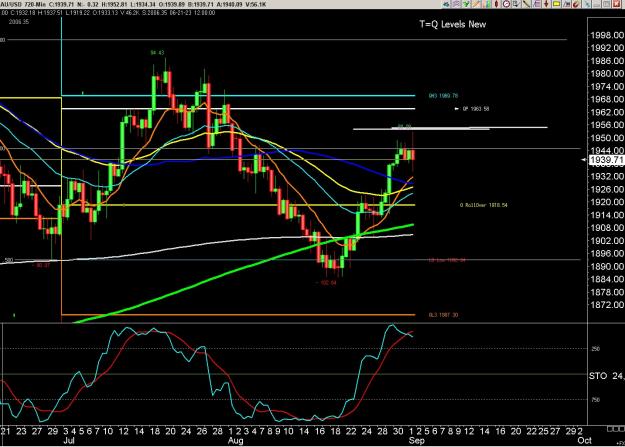
Task: Click the Oct month label on time axis
Action: tap(584, 441)
